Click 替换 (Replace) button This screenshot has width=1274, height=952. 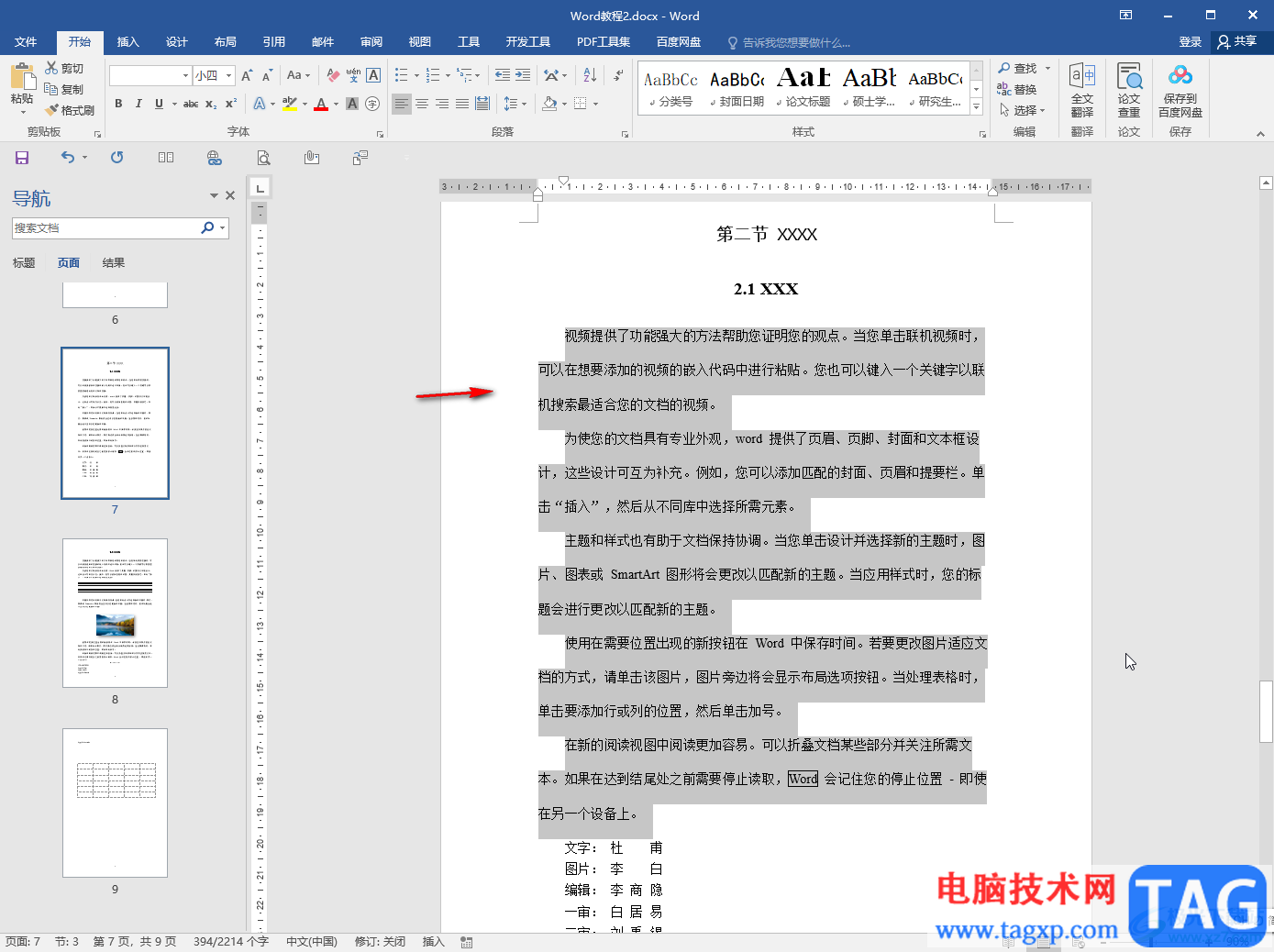click(1017, 90)
